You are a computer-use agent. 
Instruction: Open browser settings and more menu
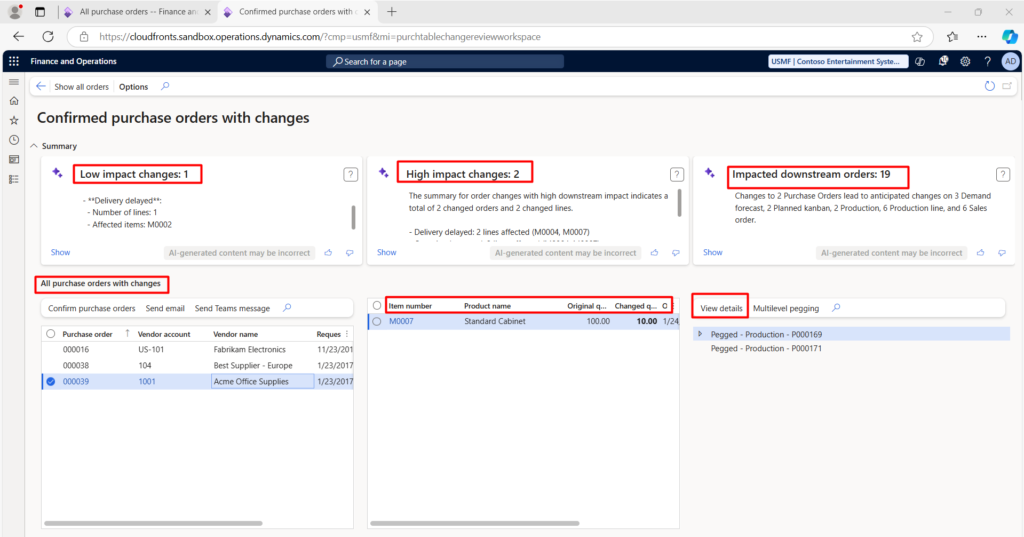pyautogui.click(x=982, y=37)
